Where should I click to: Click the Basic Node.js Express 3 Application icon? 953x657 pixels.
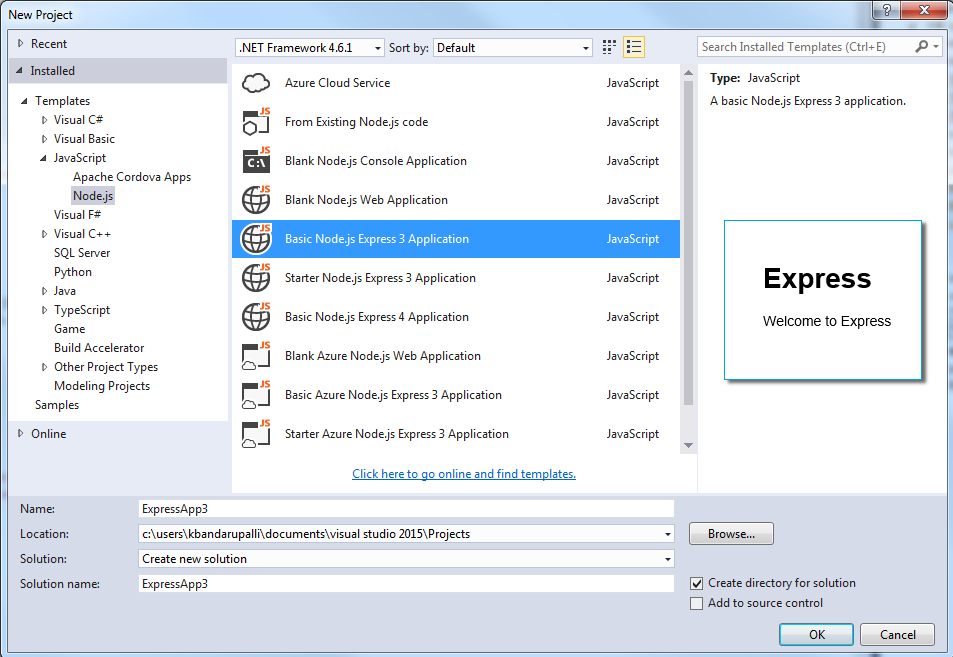pos(256,238)
